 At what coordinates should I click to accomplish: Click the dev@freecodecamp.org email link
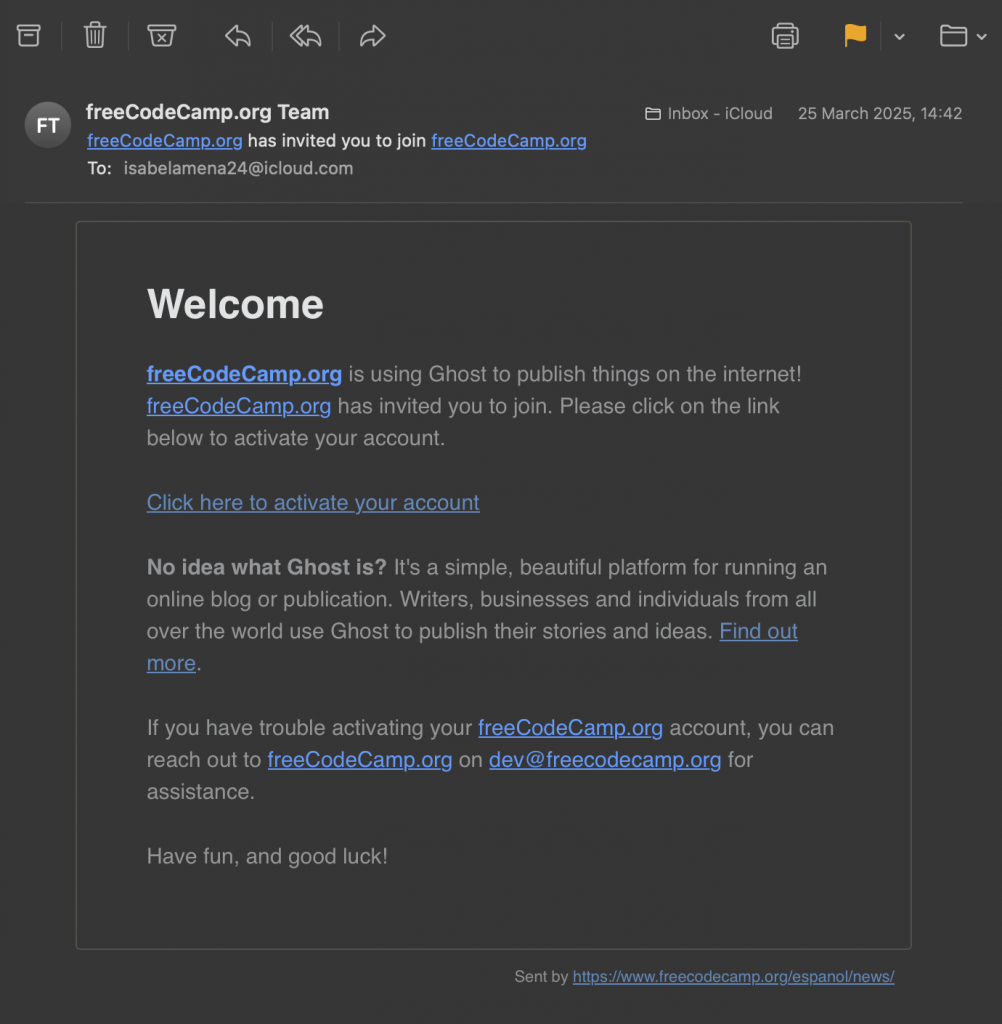(604, 759)
